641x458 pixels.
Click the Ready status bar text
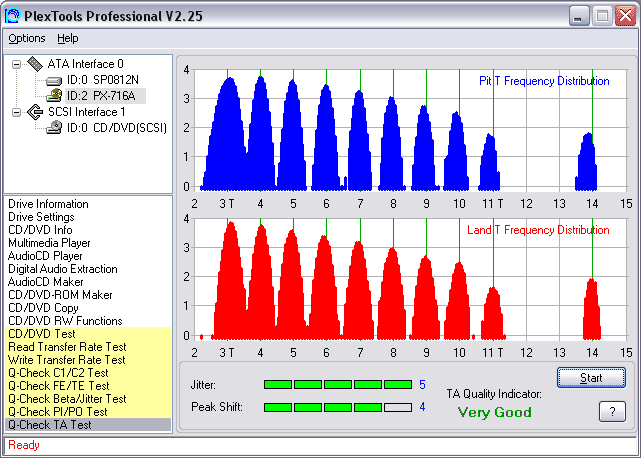coord(24,445)
